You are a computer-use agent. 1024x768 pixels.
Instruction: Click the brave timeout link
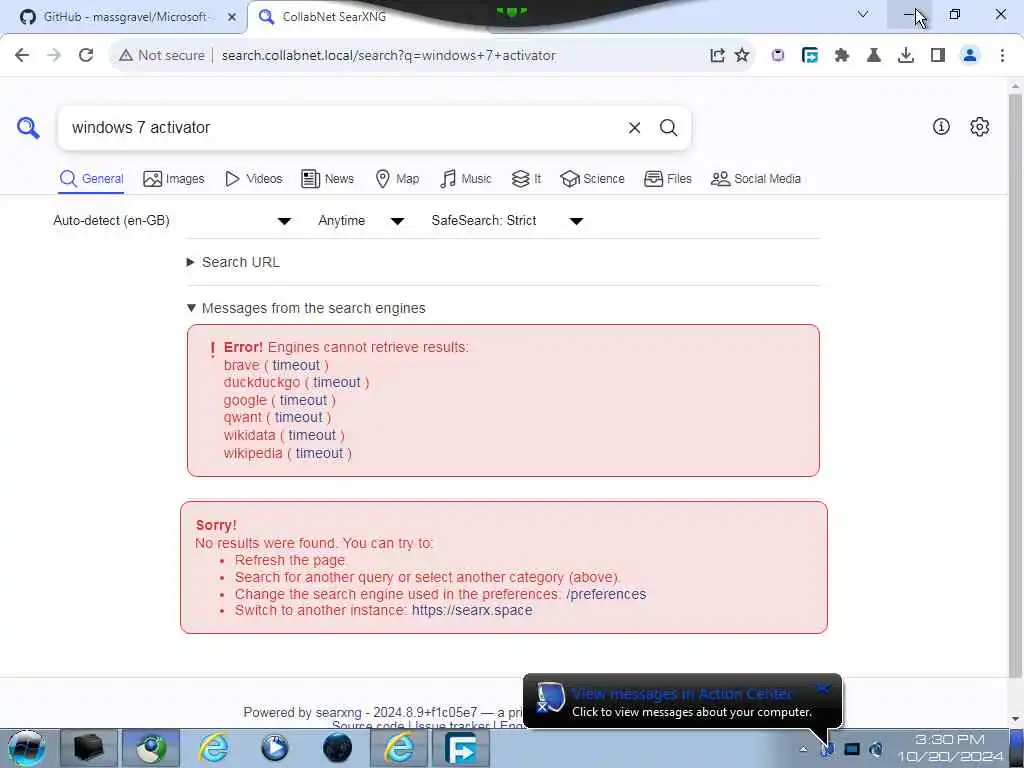pyautogui.click(x=296, y=365)
